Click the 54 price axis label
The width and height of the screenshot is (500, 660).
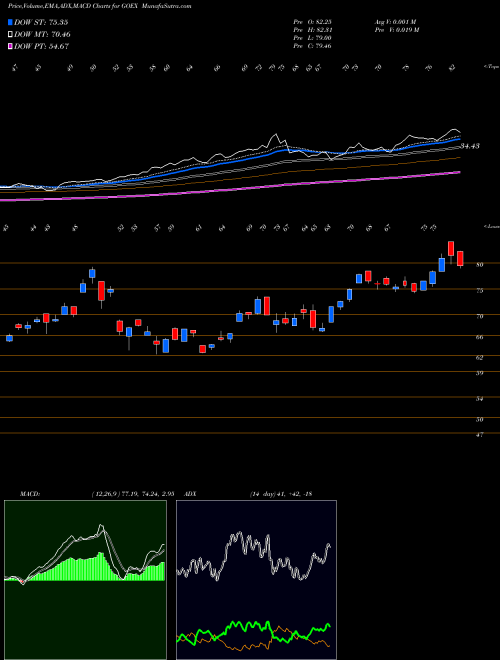480,399
